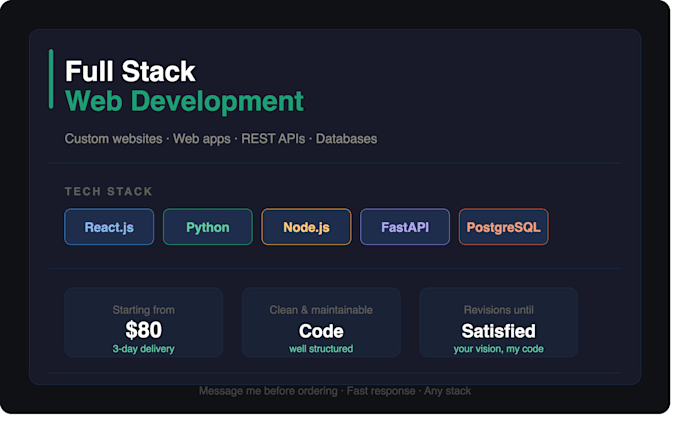Image resolution: width=680 pixels, height=424 pixels.
Task: Click the "TECH STACK" section label
Action: click(108, 192)
